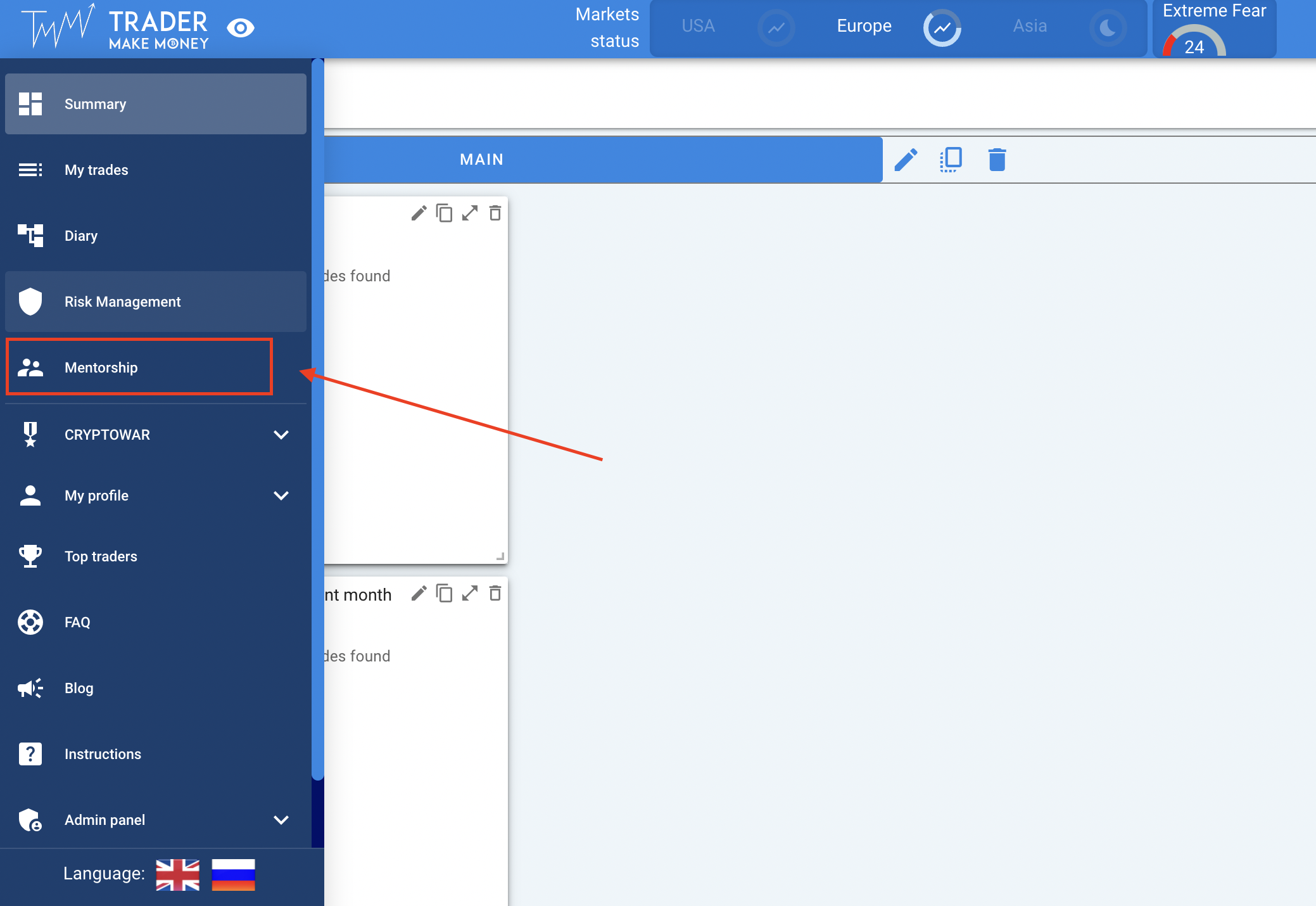This screenshot has width=1316, height=906.
Task: Open the Summary dashboard icon
Action: [30, 104]
